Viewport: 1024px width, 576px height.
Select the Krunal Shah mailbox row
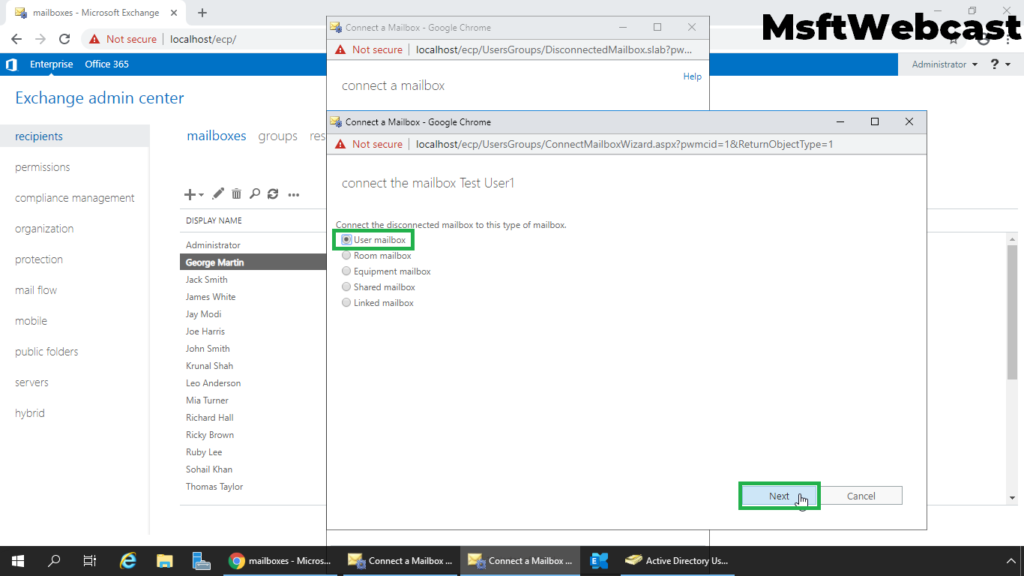pyautogui.click(x=253, y=366)
